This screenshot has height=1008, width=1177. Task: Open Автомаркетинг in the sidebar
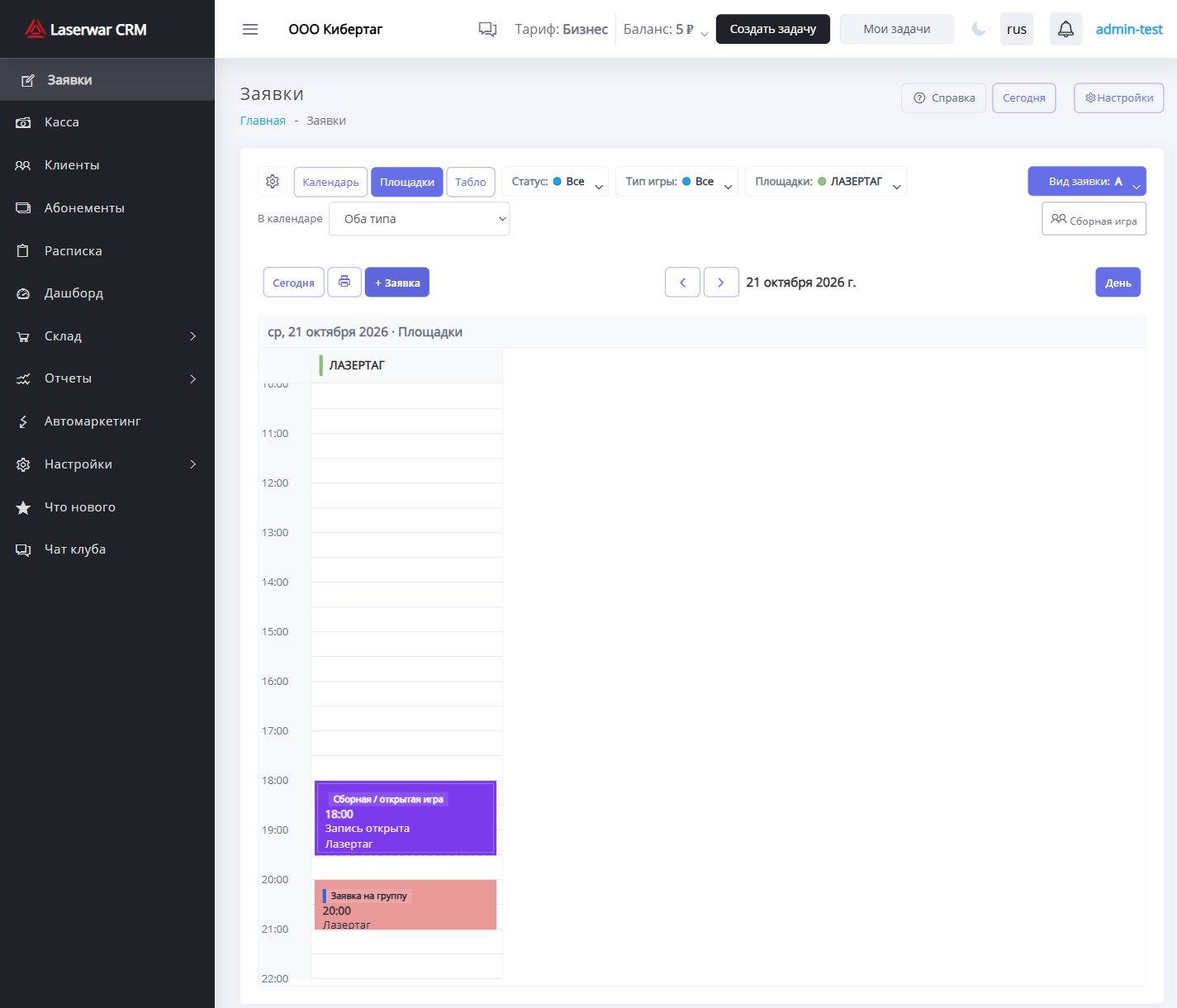107,421
